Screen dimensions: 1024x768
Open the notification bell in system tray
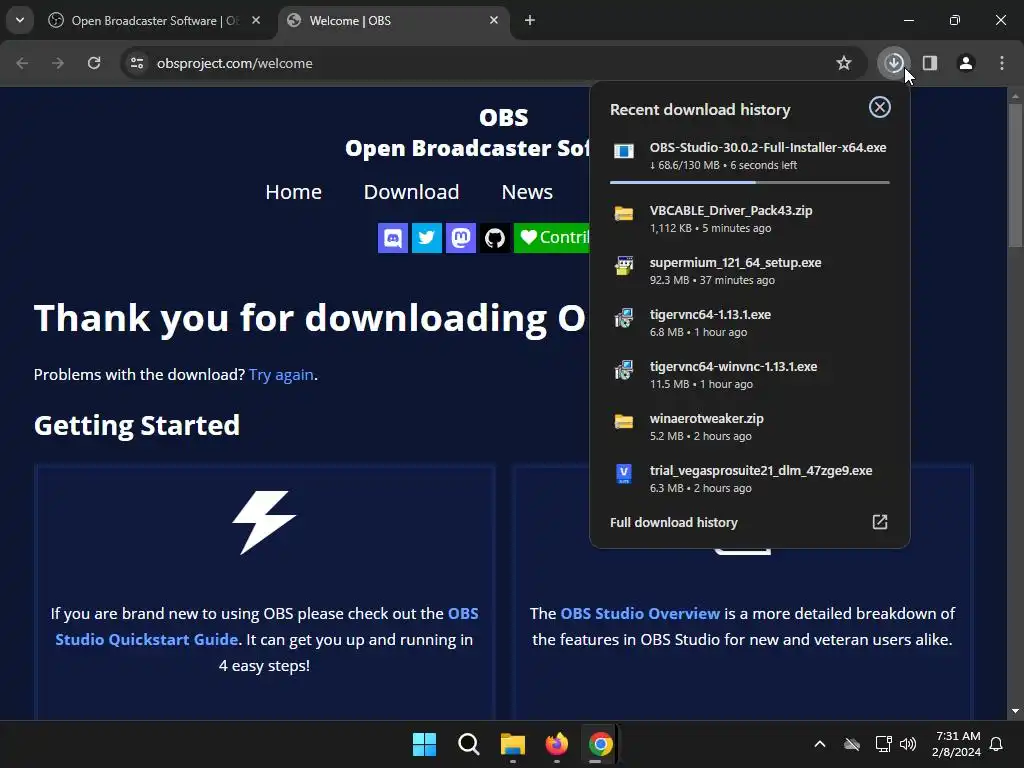coord(997,744)
